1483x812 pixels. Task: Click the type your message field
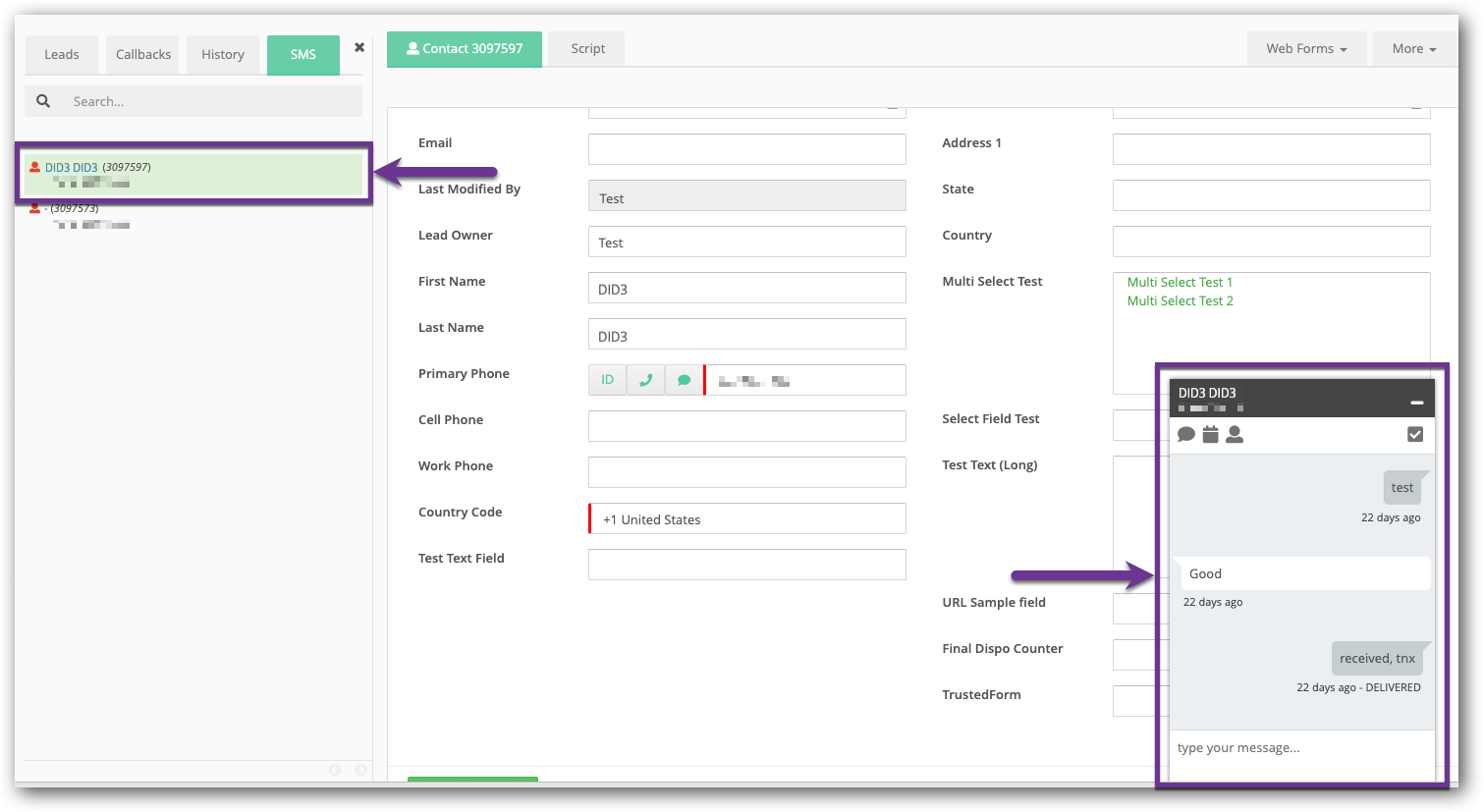pos(1301,748)
